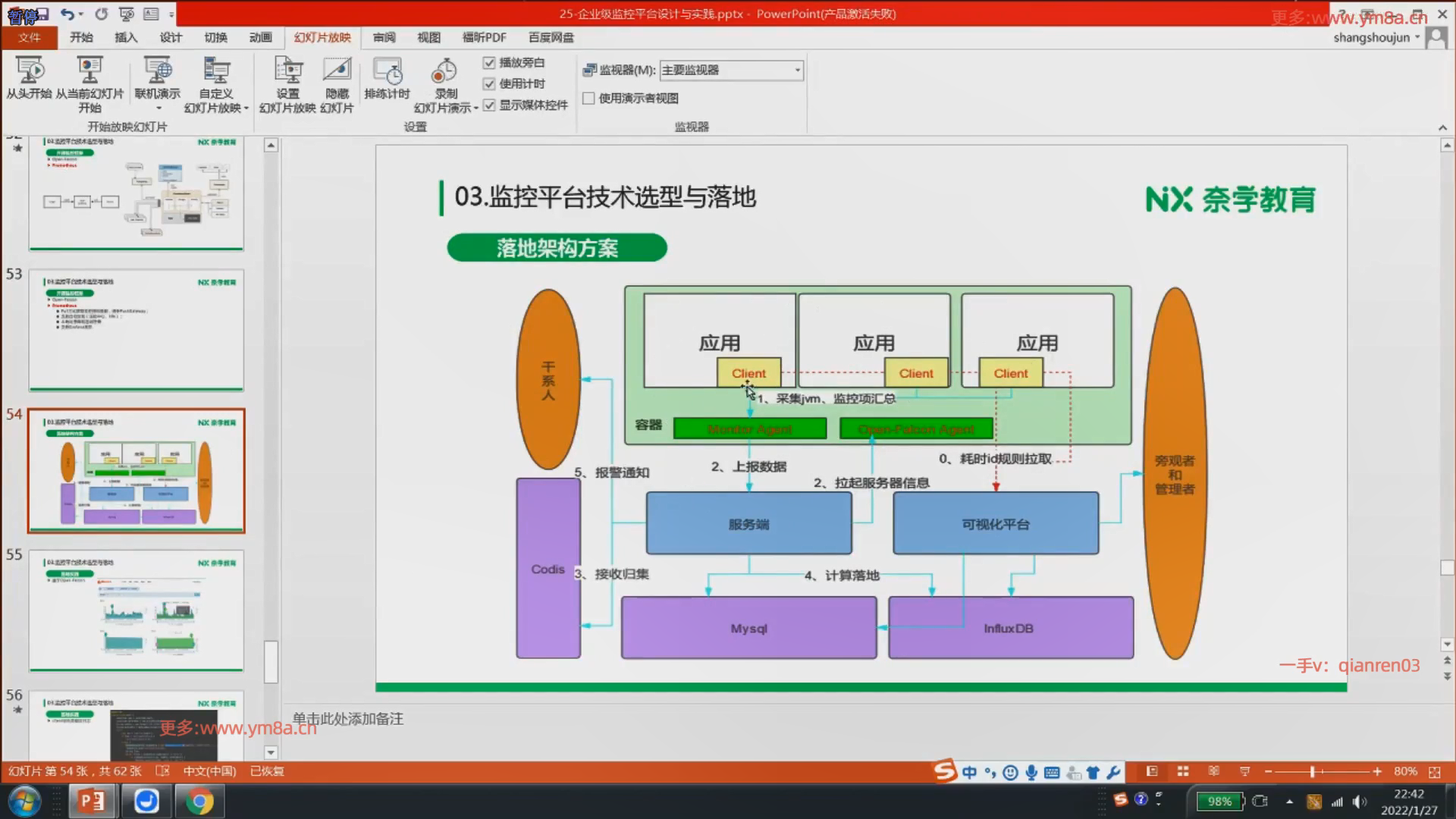
Task: Switch to the 动画 animations tab
Action: [x=260, y=37]
